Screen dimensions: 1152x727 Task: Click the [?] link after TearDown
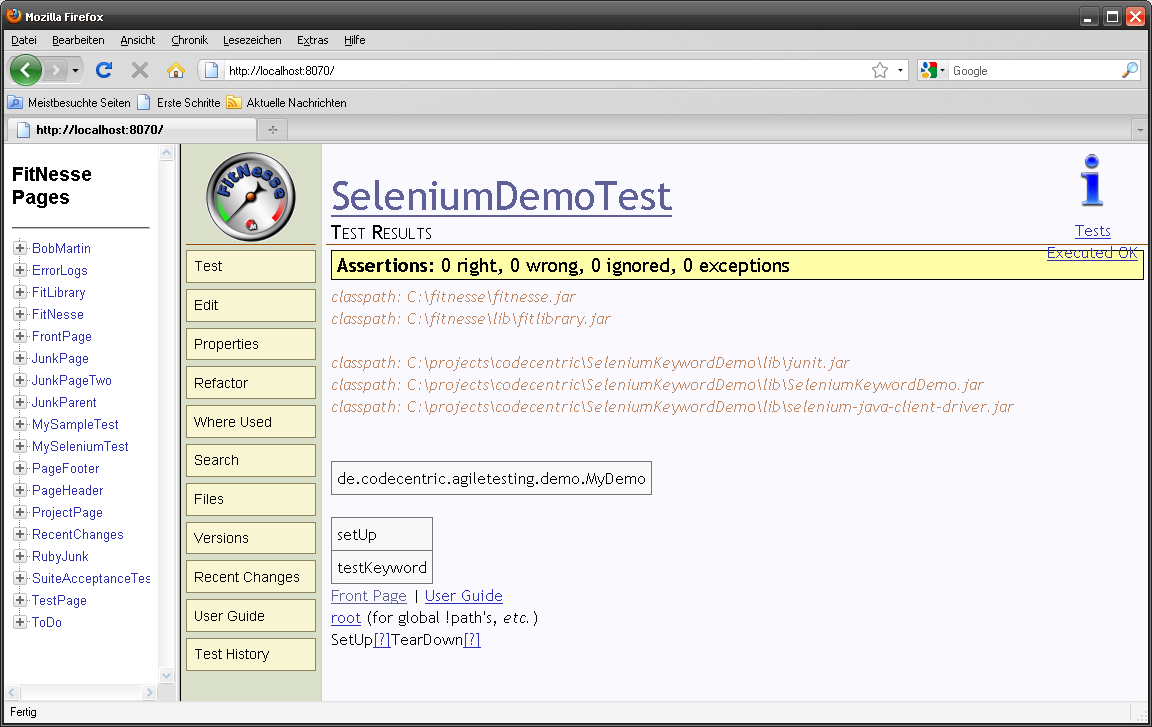[472, 640]
